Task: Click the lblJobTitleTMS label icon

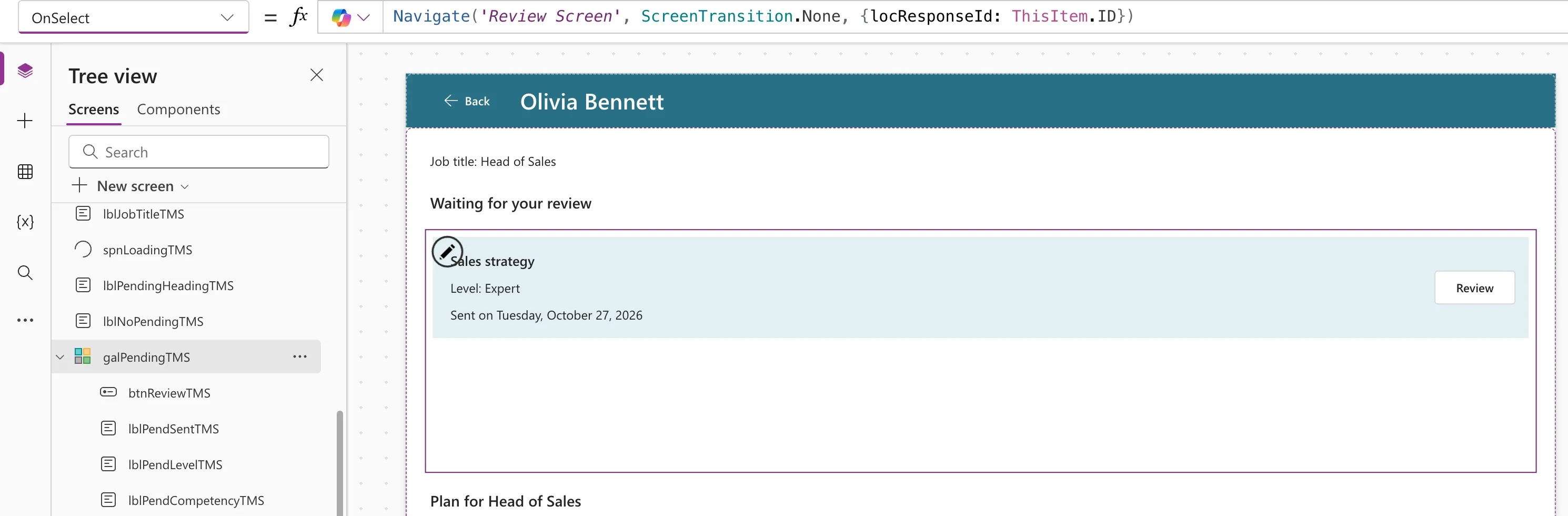Action: [83, 213]
